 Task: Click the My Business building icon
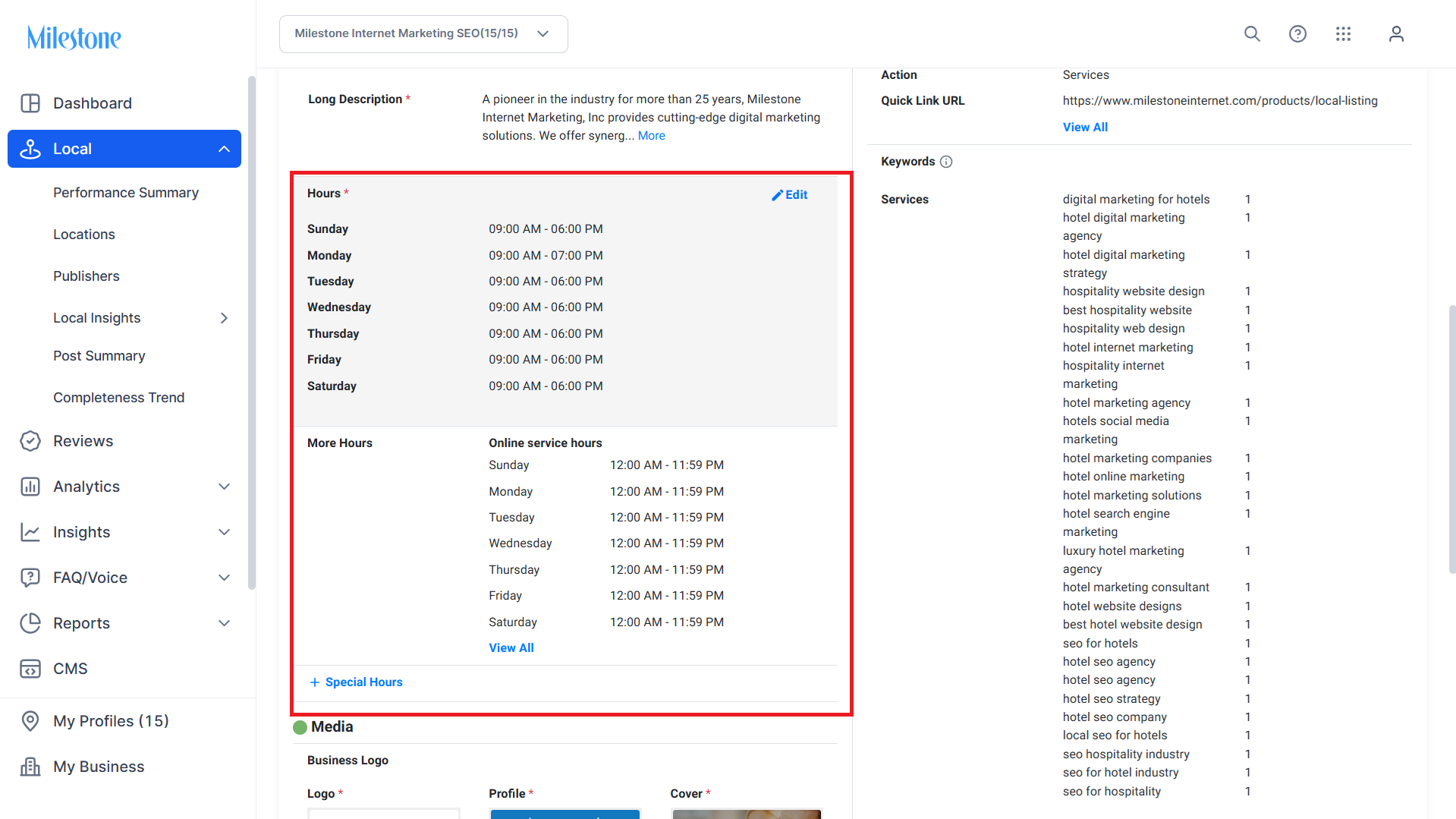coord(30,767)
